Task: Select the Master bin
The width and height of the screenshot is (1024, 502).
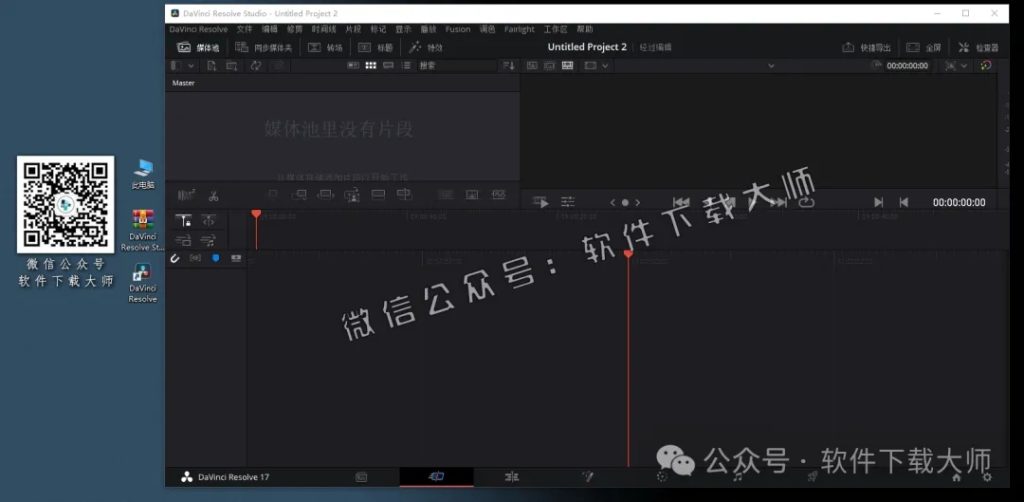Action: (x=183, y=83)
